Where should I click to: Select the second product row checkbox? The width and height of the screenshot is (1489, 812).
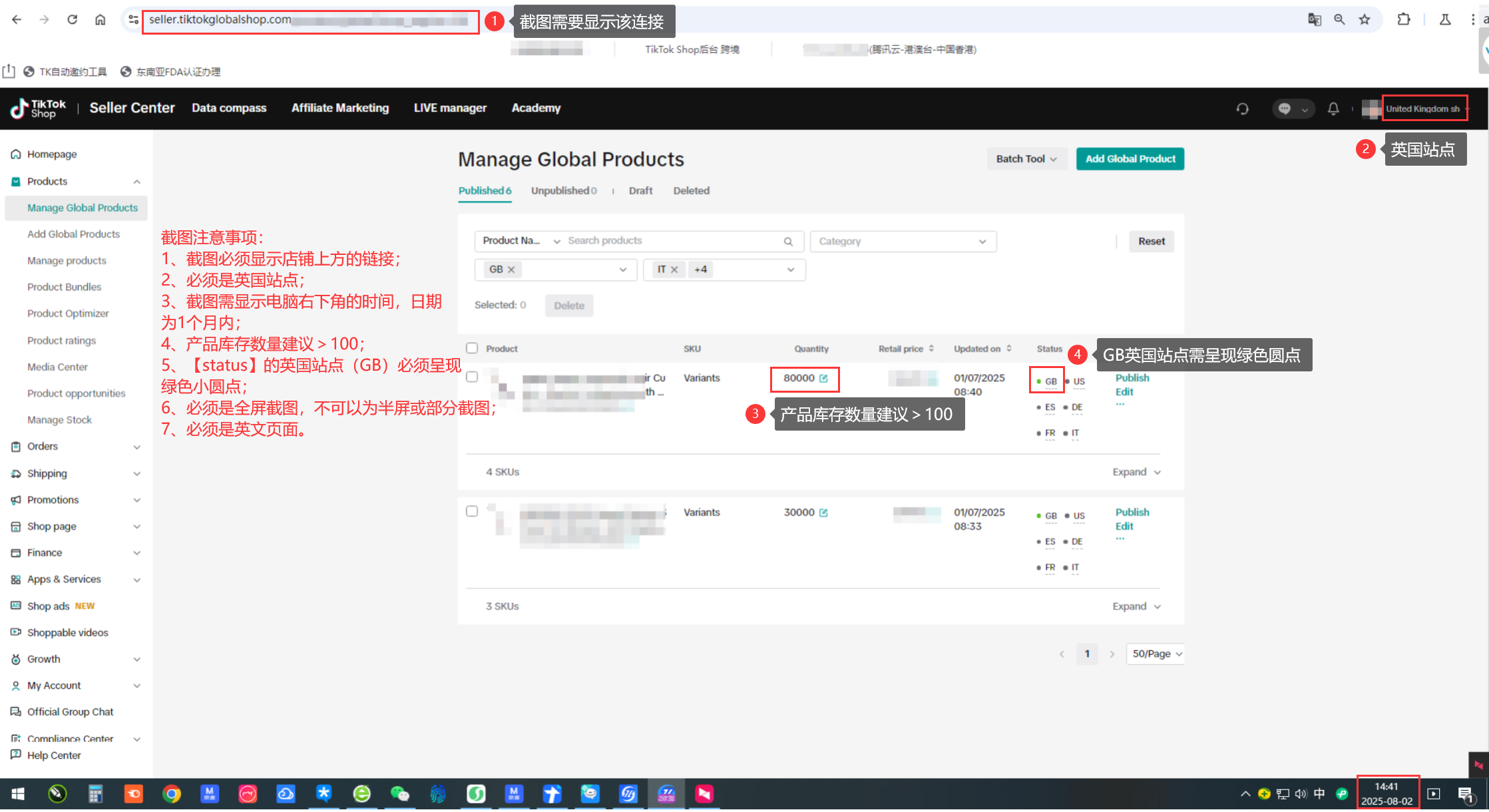point(472,511)
